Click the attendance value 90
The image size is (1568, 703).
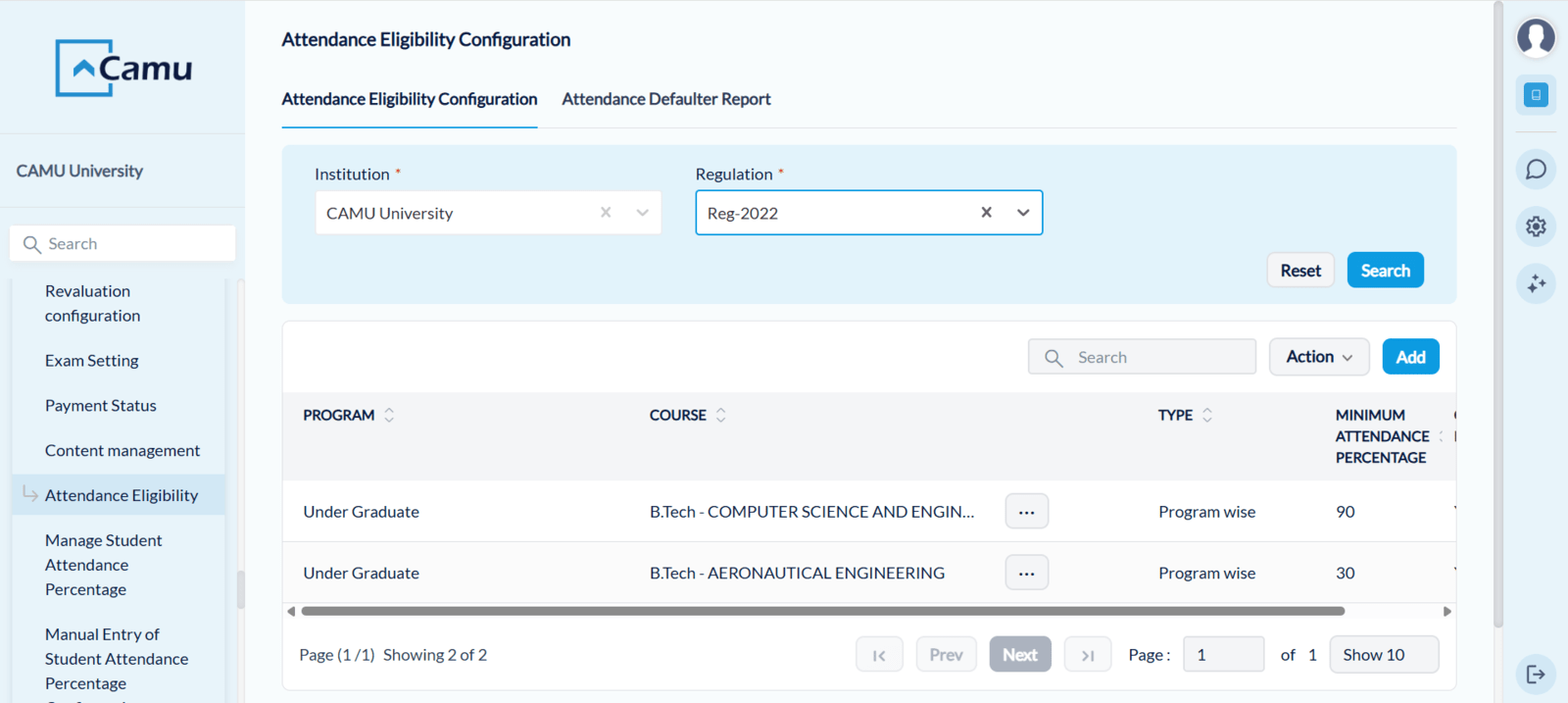click(x=1346, y=512)
